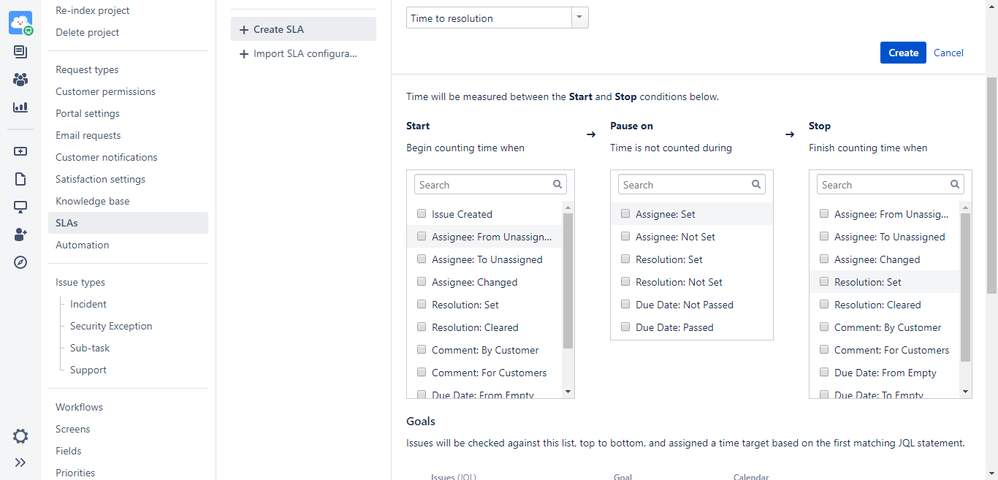Image resolution: width=998 pixels, height=480 pixels.
Task: Check Issue Created in Start list
Action: pos(422,214)
